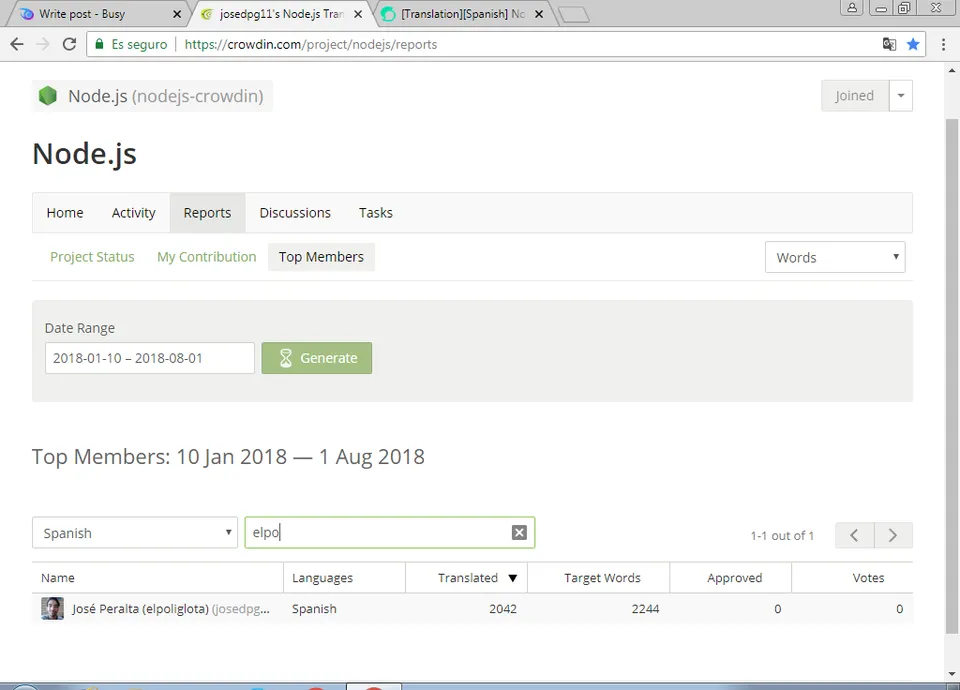960x690 pixels.
Task: Open a new browser tab
Action: 574,15
